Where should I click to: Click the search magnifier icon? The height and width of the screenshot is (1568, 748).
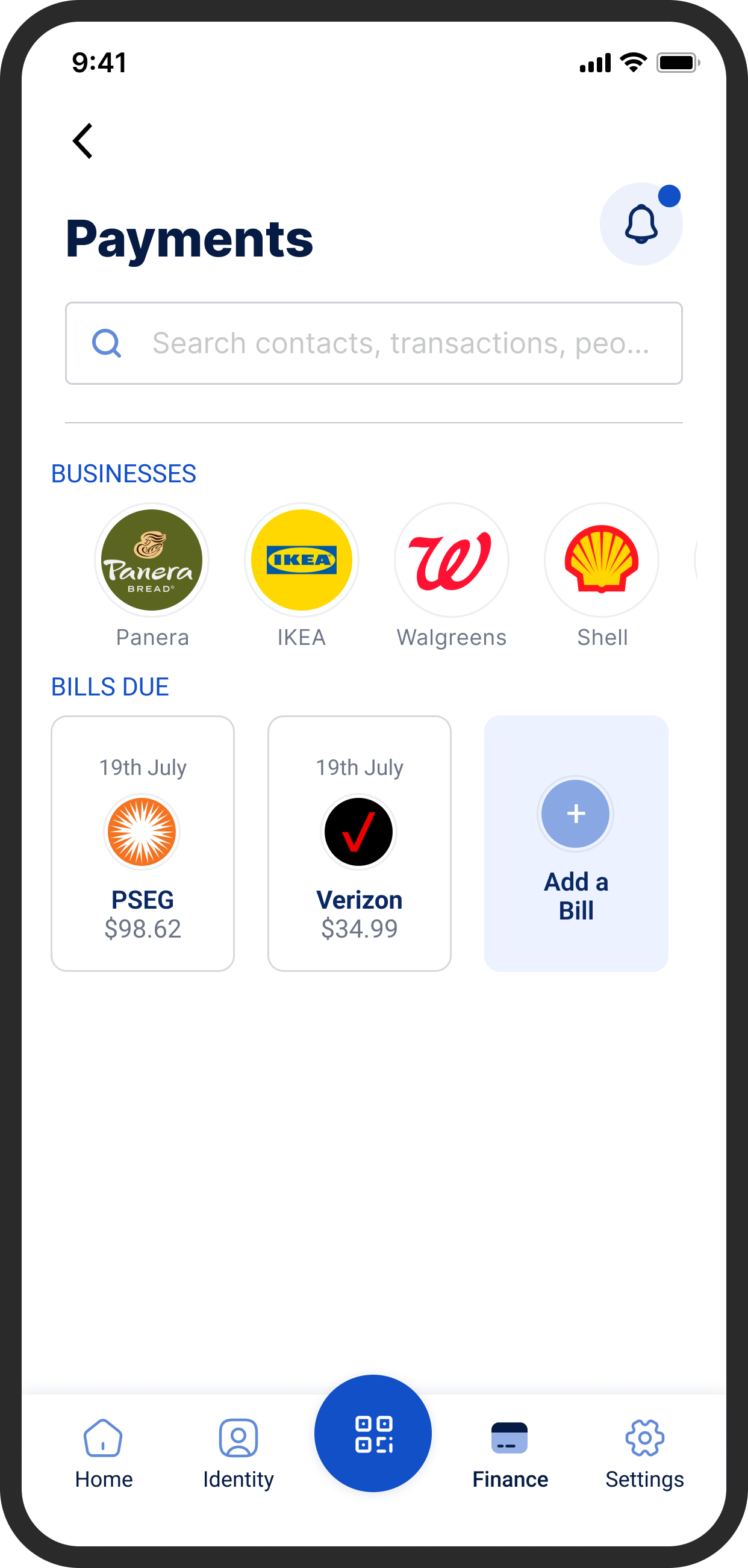pyautogui.click(x=107, y=343)
